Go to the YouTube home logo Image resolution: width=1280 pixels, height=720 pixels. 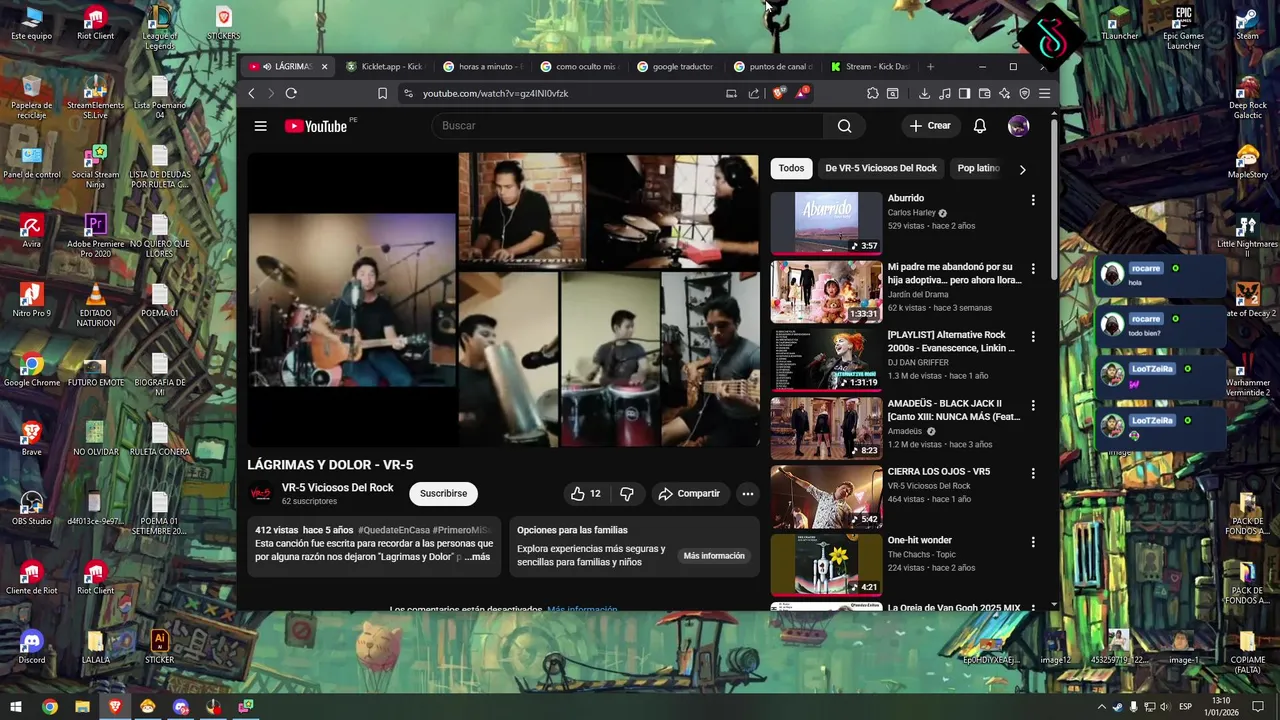(316, 126)
